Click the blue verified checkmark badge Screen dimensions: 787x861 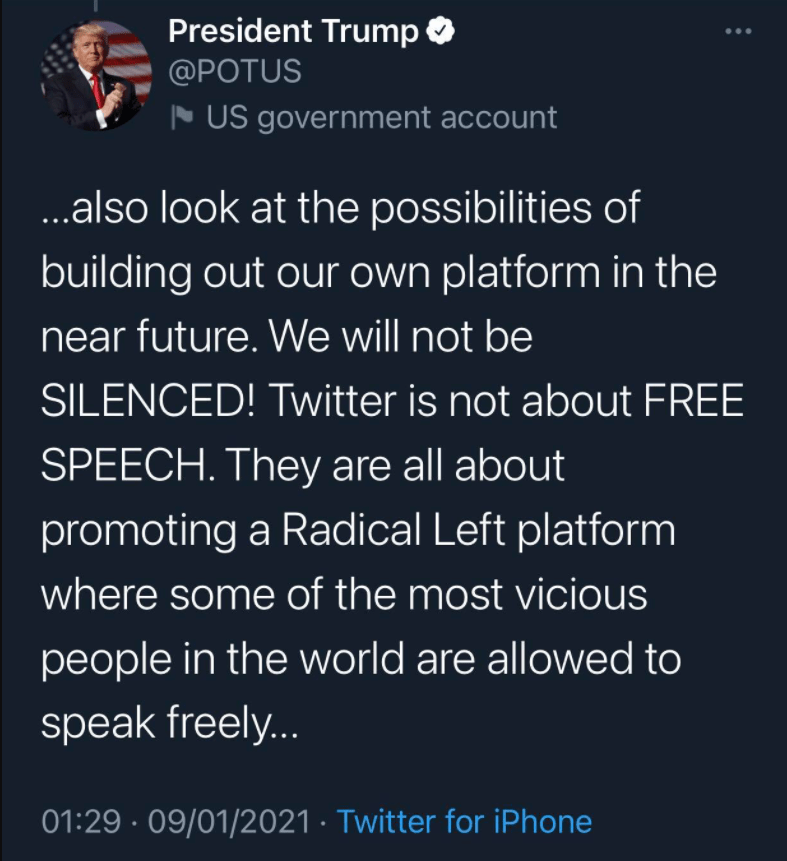[x=440, y=32]
